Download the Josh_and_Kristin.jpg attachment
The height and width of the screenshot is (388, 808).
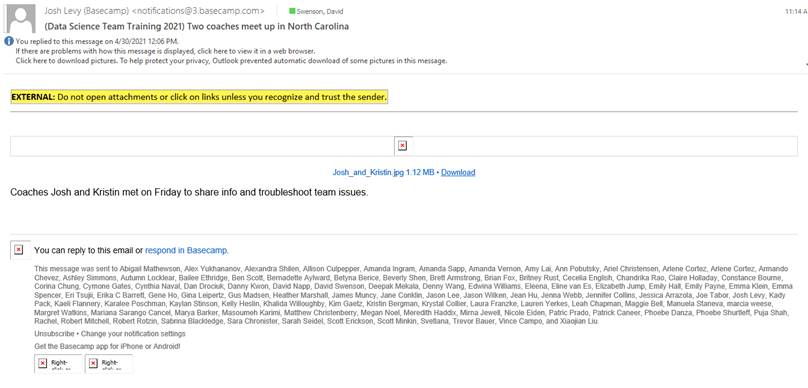pyautogui.click(x=458, y=172)
